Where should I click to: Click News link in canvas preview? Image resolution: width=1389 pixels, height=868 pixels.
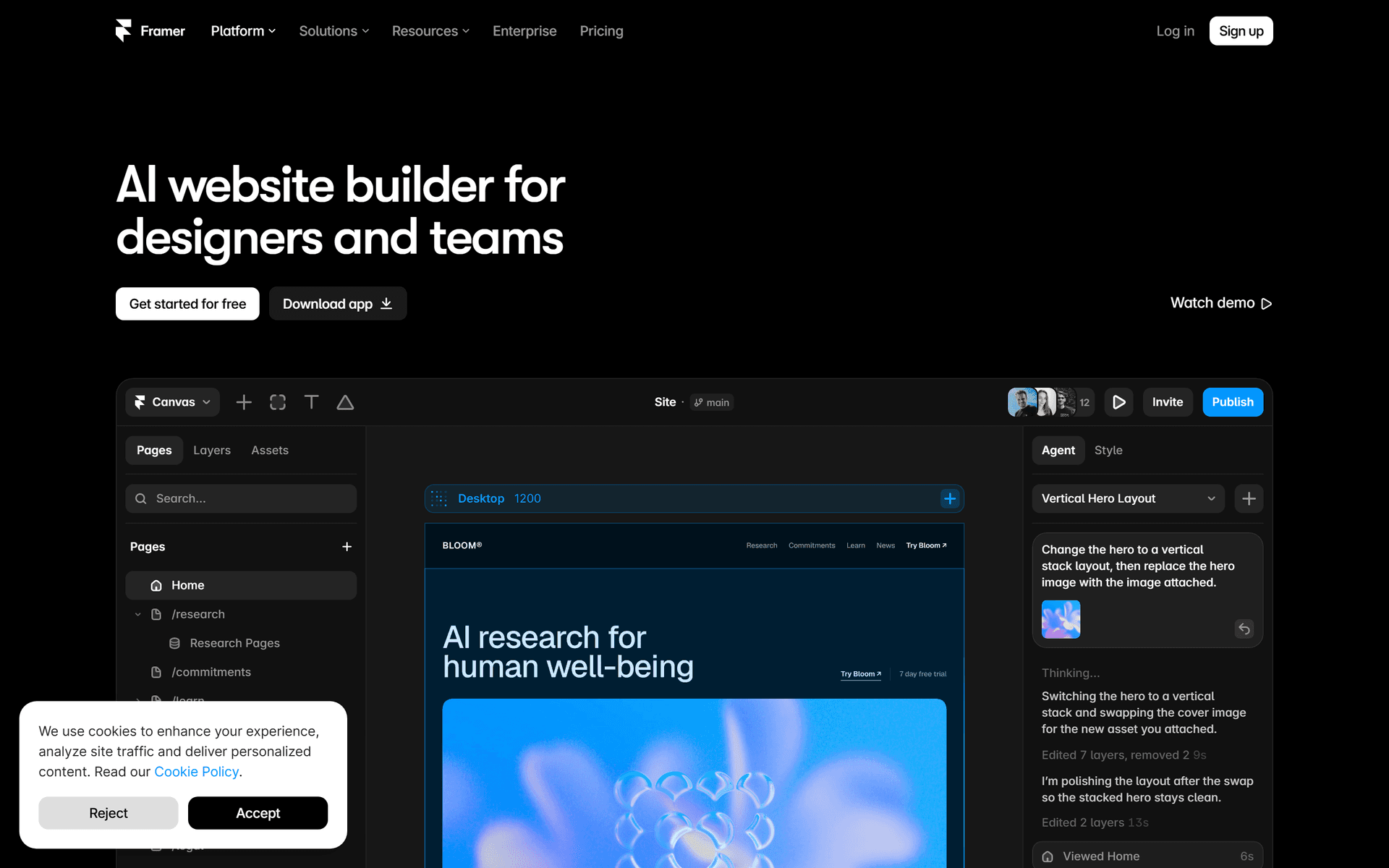(885, 545)
